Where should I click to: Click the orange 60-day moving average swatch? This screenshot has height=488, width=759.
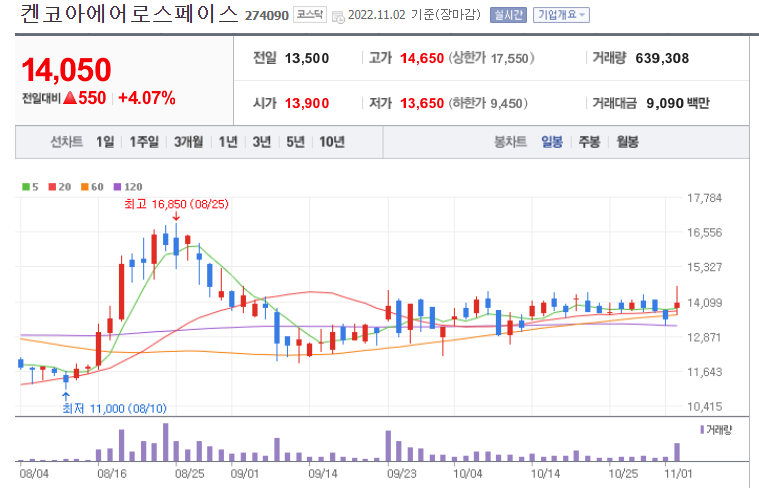[x=85, y=187]
